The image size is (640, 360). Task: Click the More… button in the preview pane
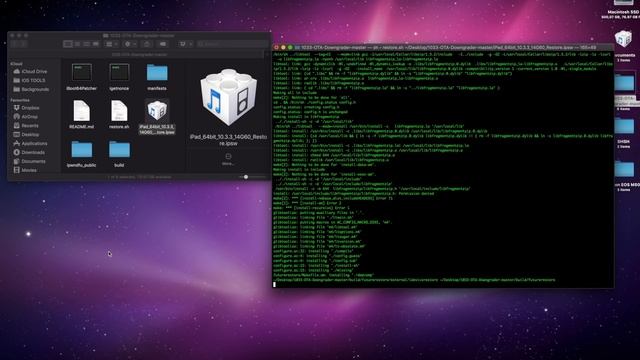pyautogui.click(x=228, y=159)
